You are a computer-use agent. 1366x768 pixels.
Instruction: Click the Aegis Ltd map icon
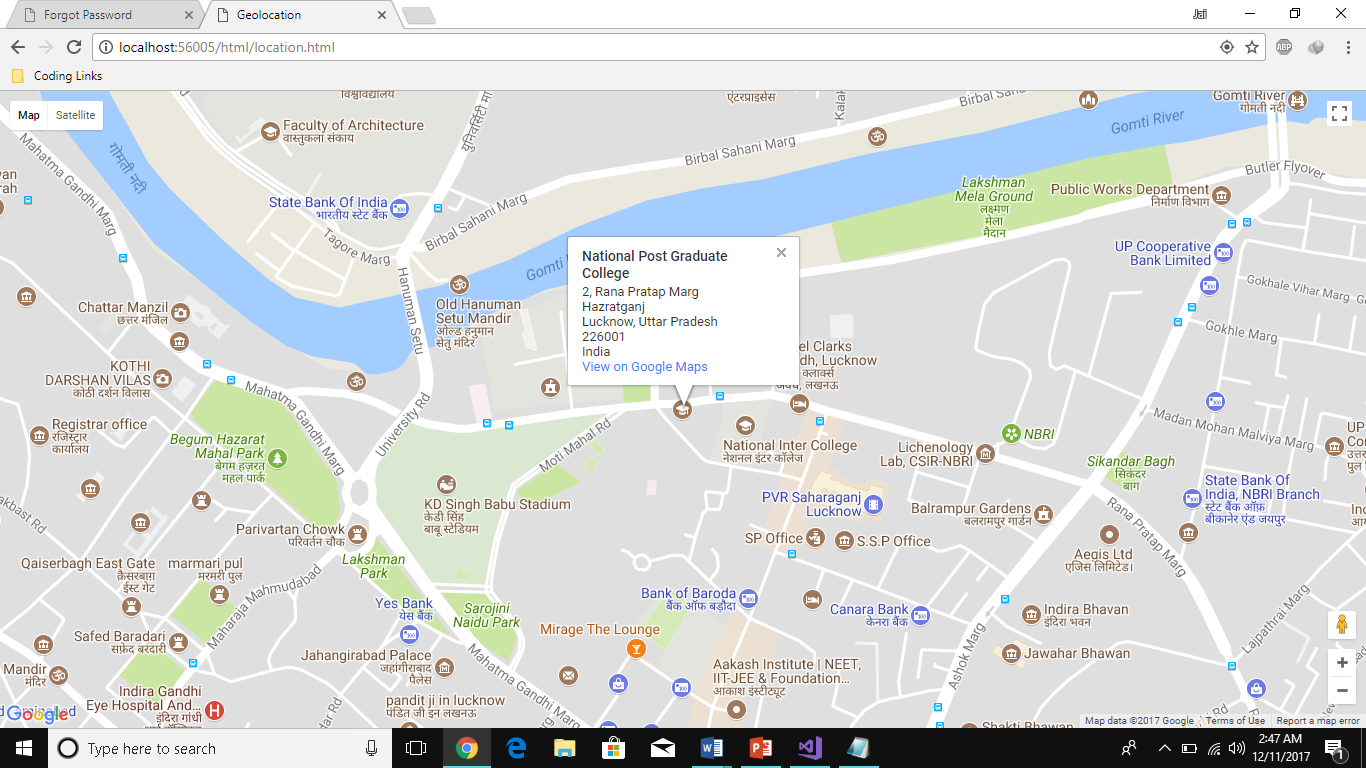pyautogui.click(x=1108, y=534)
